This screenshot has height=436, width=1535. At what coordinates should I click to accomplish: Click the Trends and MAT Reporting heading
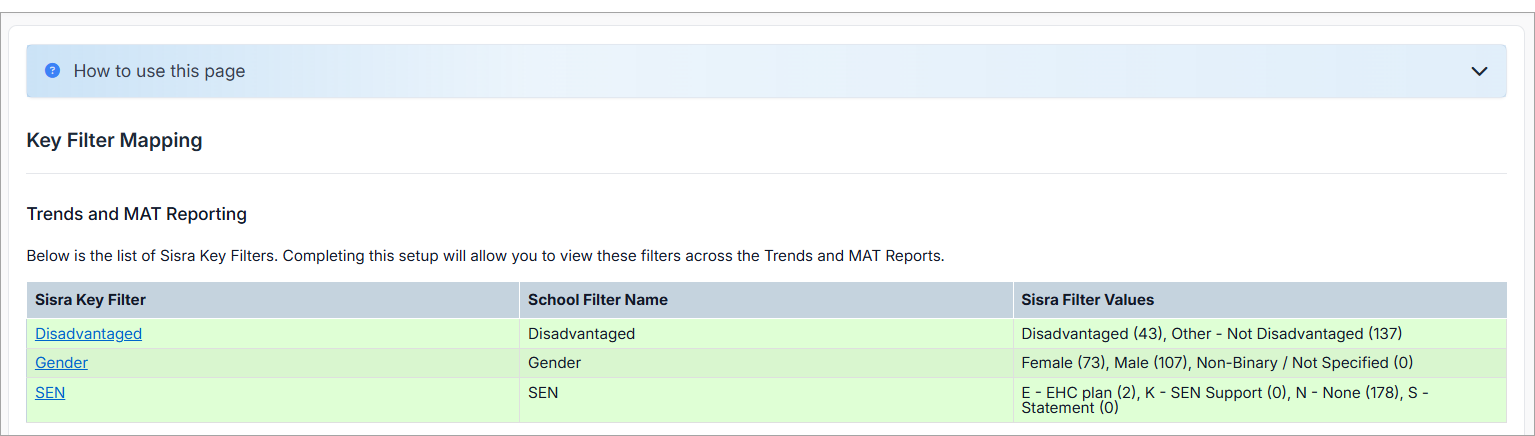136,214
